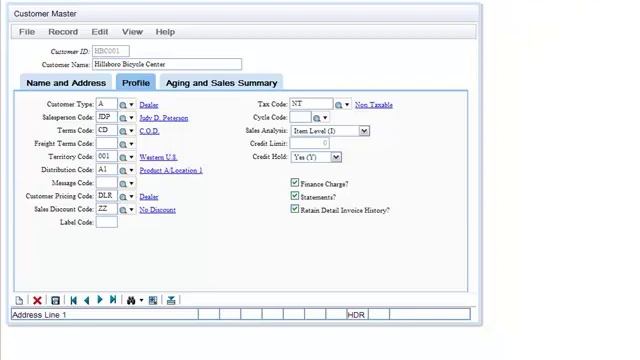The width and height of the screenshot is (640, 360).
Task: Click the Label Code input field
Action: 107,222
